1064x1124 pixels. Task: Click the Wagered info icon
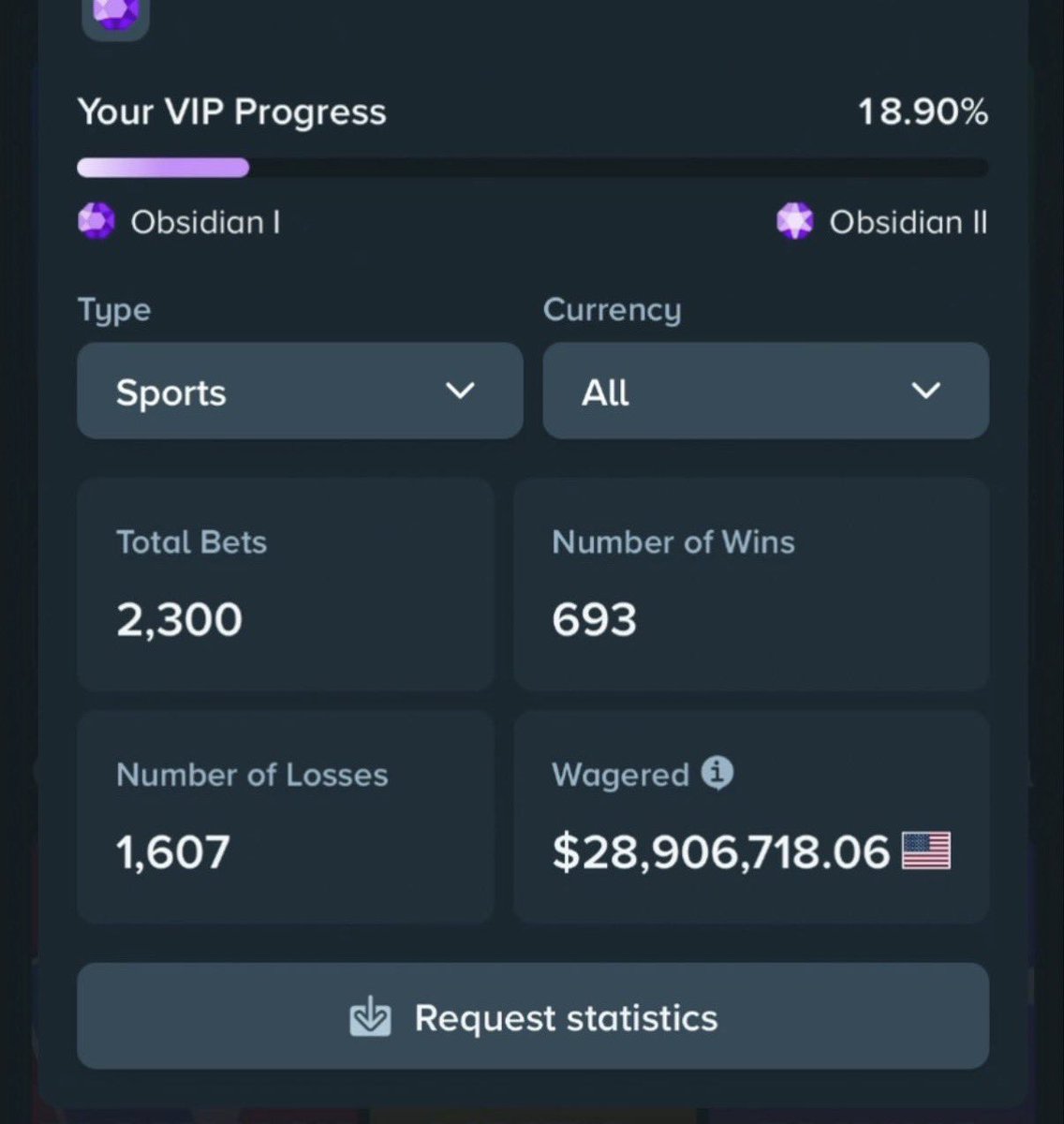pyautogui.click(x=717, y=774)
